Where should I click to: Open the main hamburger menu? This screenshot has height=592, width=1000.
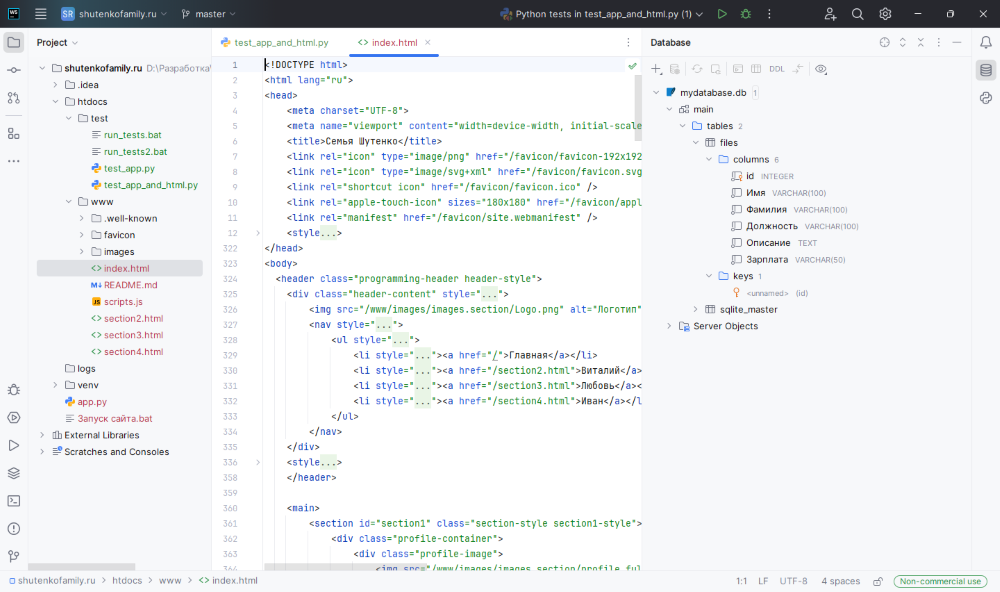pos(39,14)
